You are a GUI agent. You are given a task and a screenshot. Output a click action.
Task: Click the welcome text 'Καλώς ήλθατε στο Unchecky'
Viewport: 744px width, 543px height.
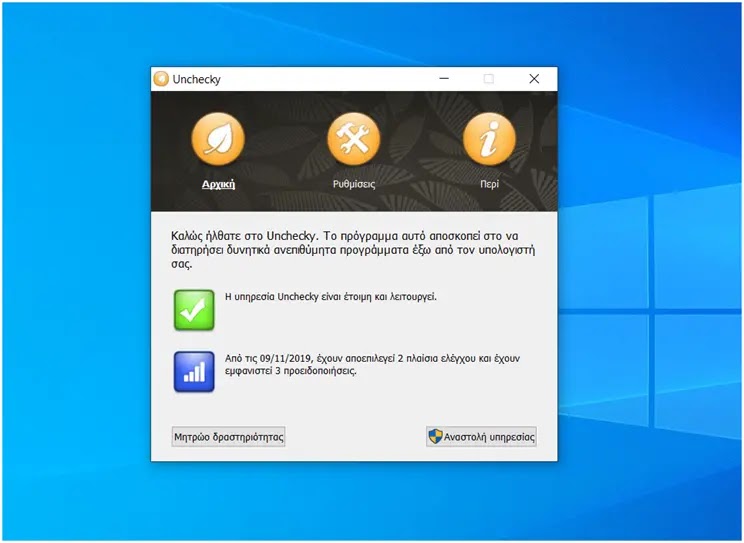[245, 236]
